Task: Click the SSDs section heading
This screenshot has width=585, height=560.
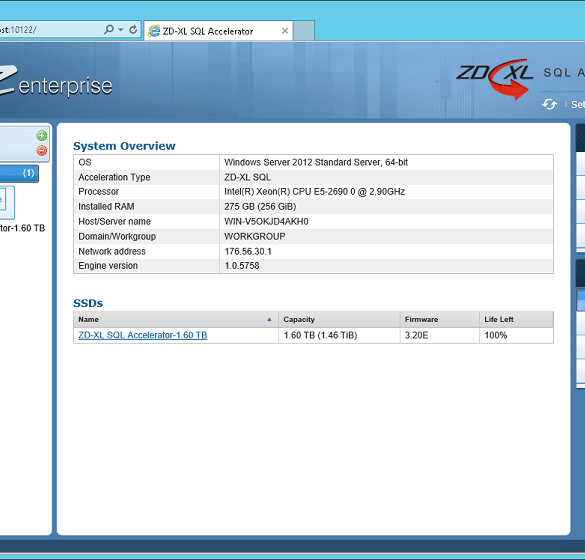Action: (88, 303)
